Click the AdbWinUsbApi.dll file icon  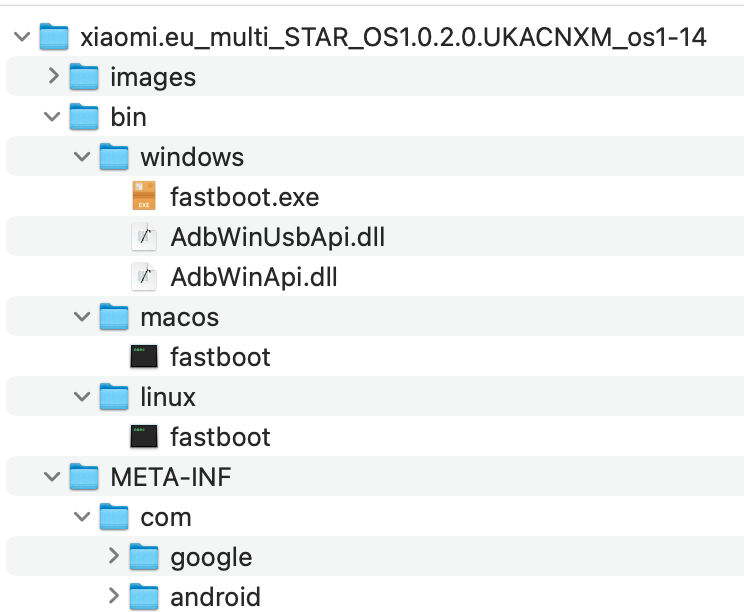pos(144,237)
